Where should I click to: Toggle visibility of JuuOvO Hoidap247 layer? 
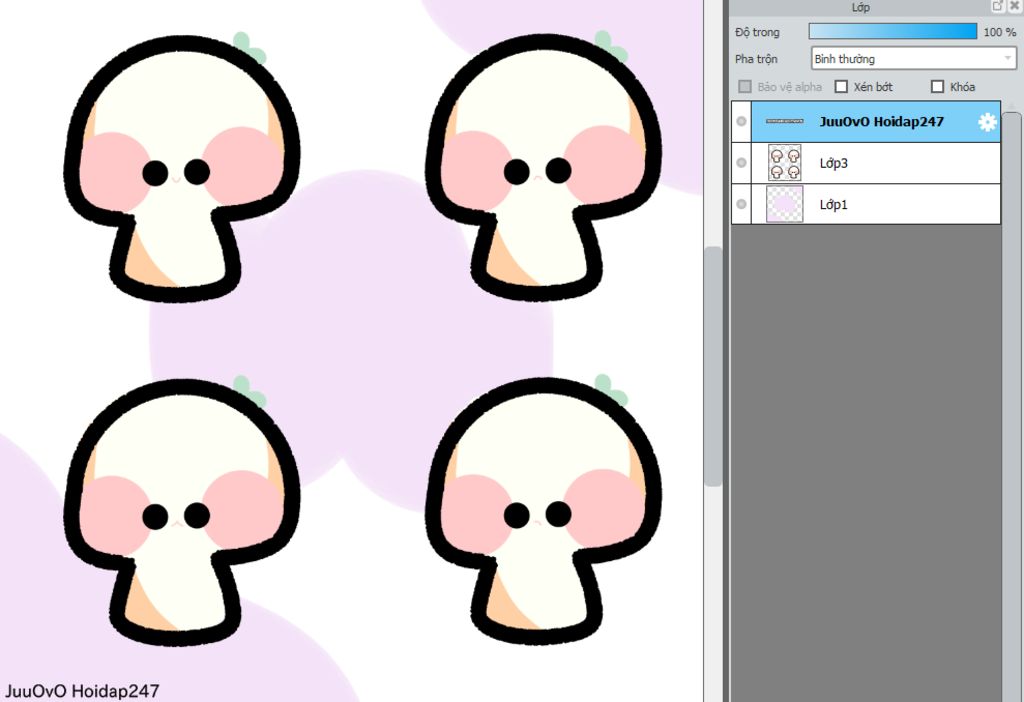(x=741, y=121)
